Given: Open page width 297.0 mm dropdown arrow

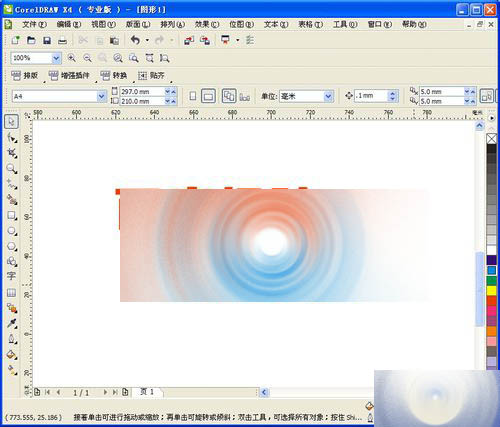Looking at the screenshot, I should pos(168,91).
